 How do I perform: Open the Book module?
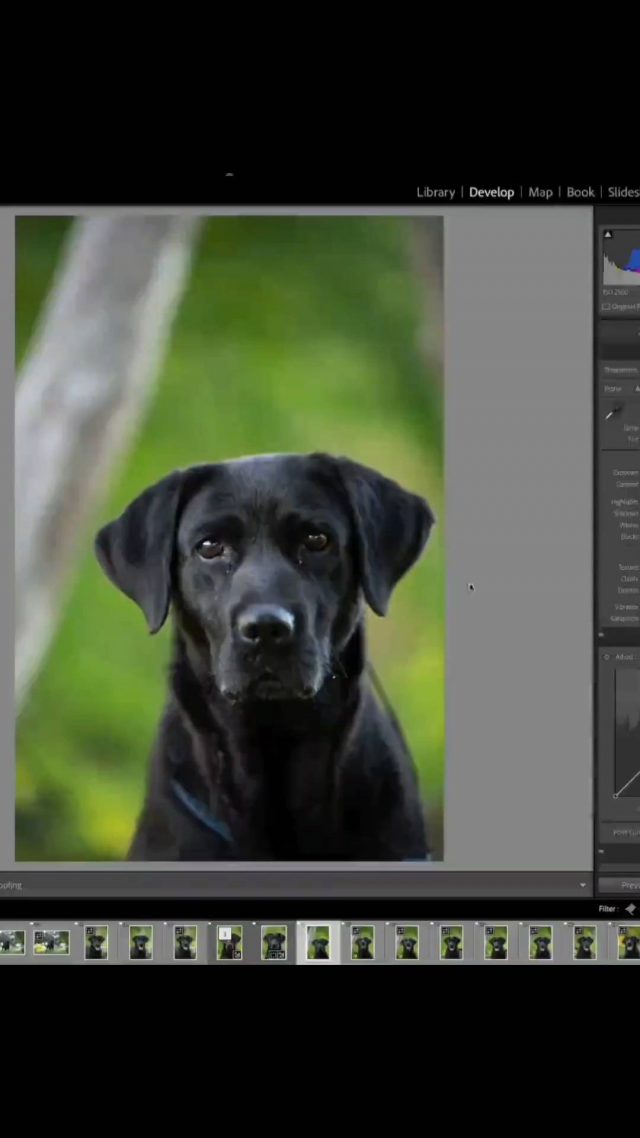point(580,192)
